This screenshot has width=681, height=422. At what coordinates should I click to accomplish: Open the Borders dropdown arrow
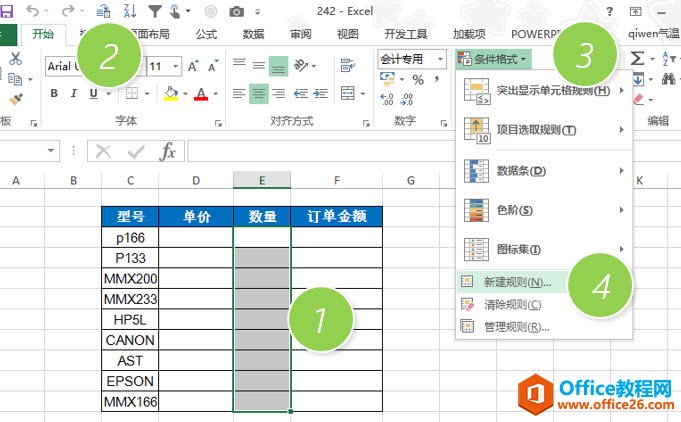[x=147, y=93]
